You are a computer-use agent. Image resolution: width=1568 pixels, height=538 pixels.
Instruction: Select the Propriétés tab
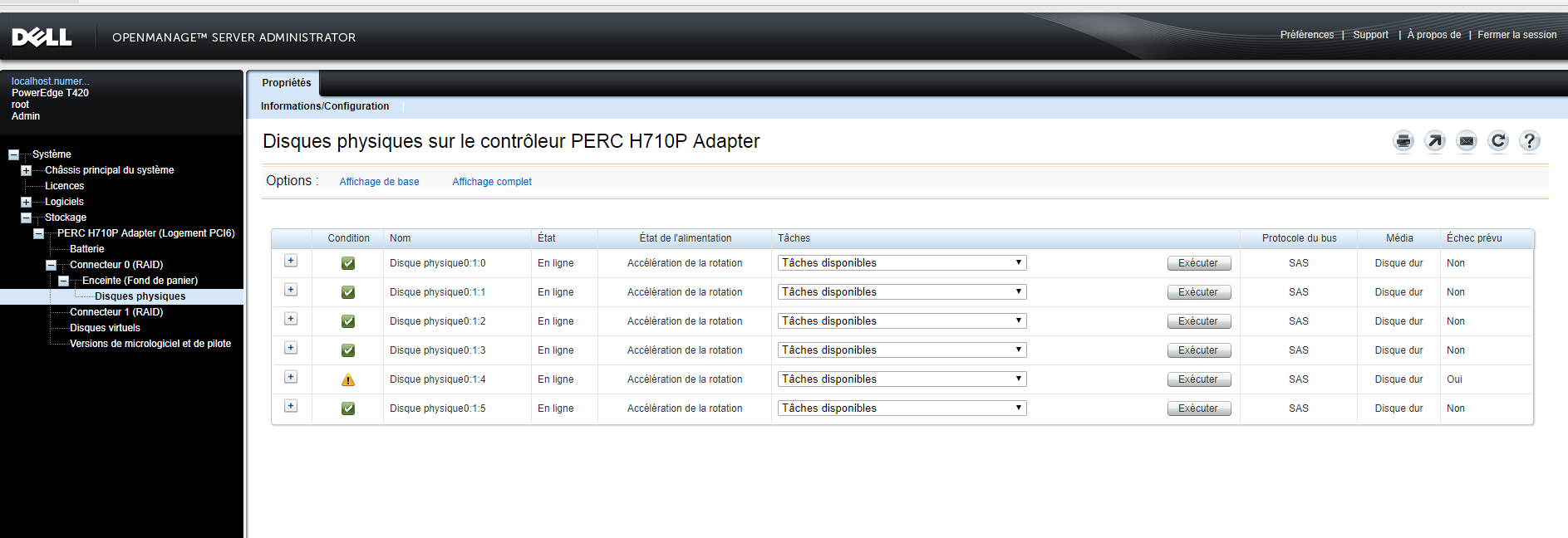[x=287, y=83]
